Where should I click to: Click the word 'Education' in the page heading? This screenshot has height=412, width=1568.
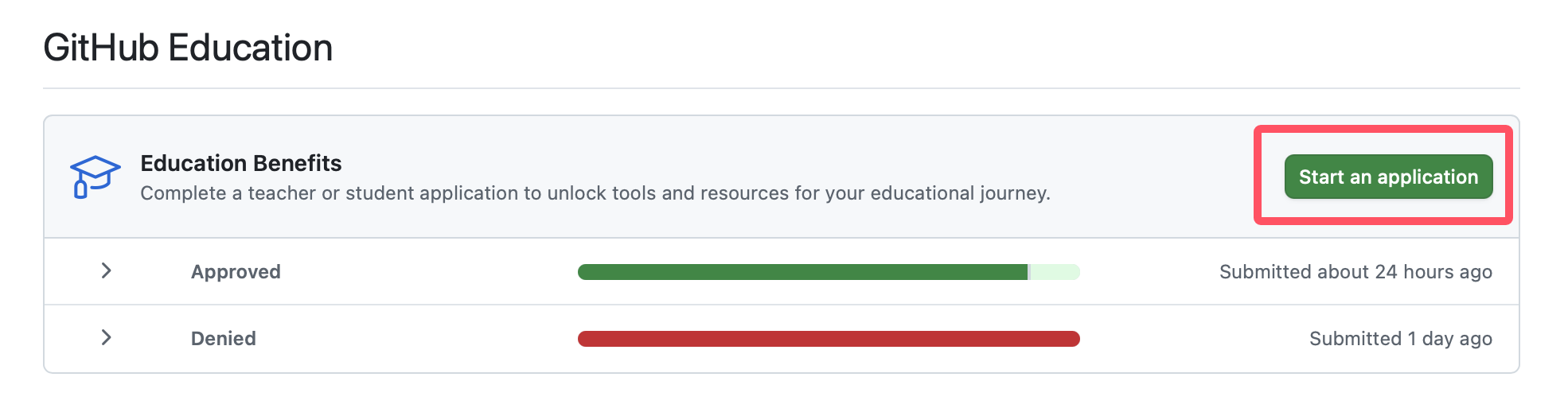[x=250, y=48]
